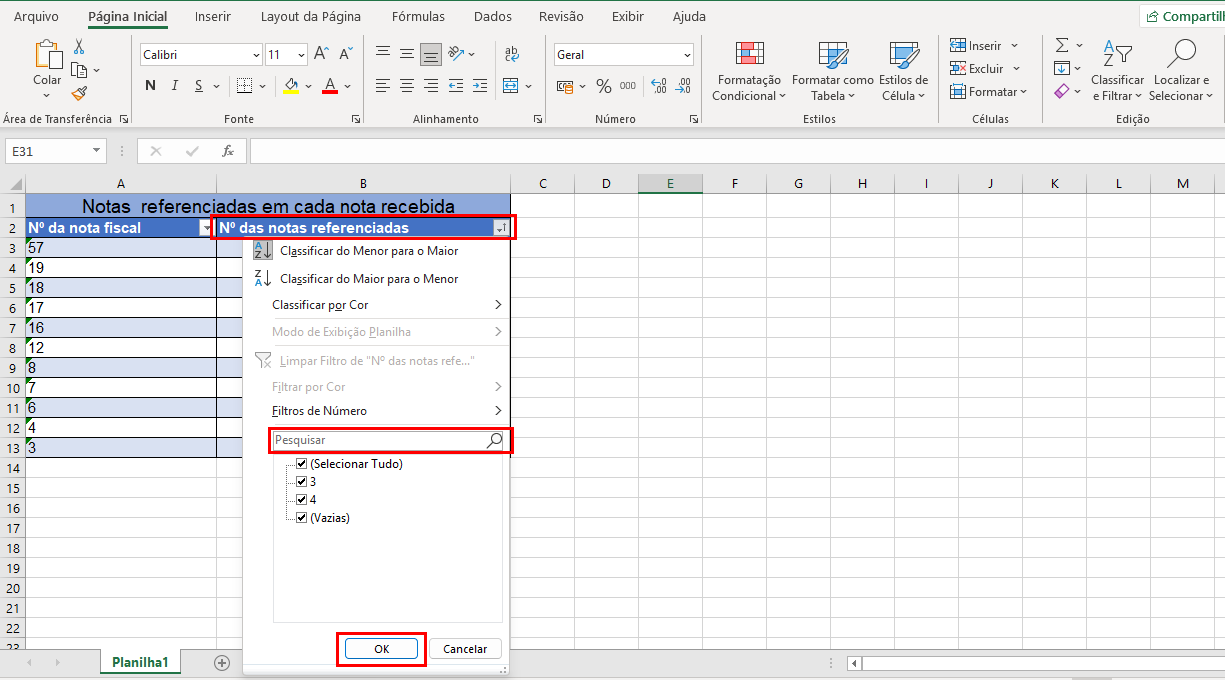Apply the red font color
This screenshot has width=1225, height=680.
[x=330, y=86]
